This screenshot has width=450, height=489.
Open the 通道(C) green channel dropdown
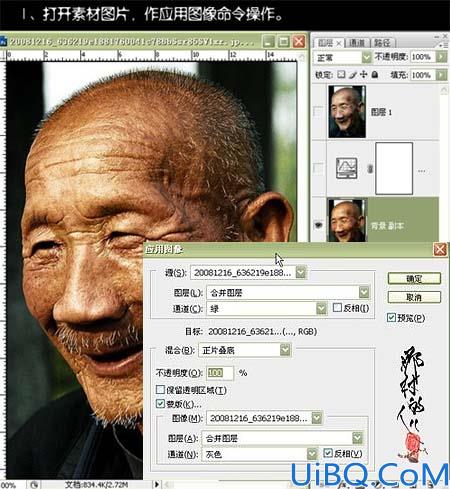pos(321,308)
